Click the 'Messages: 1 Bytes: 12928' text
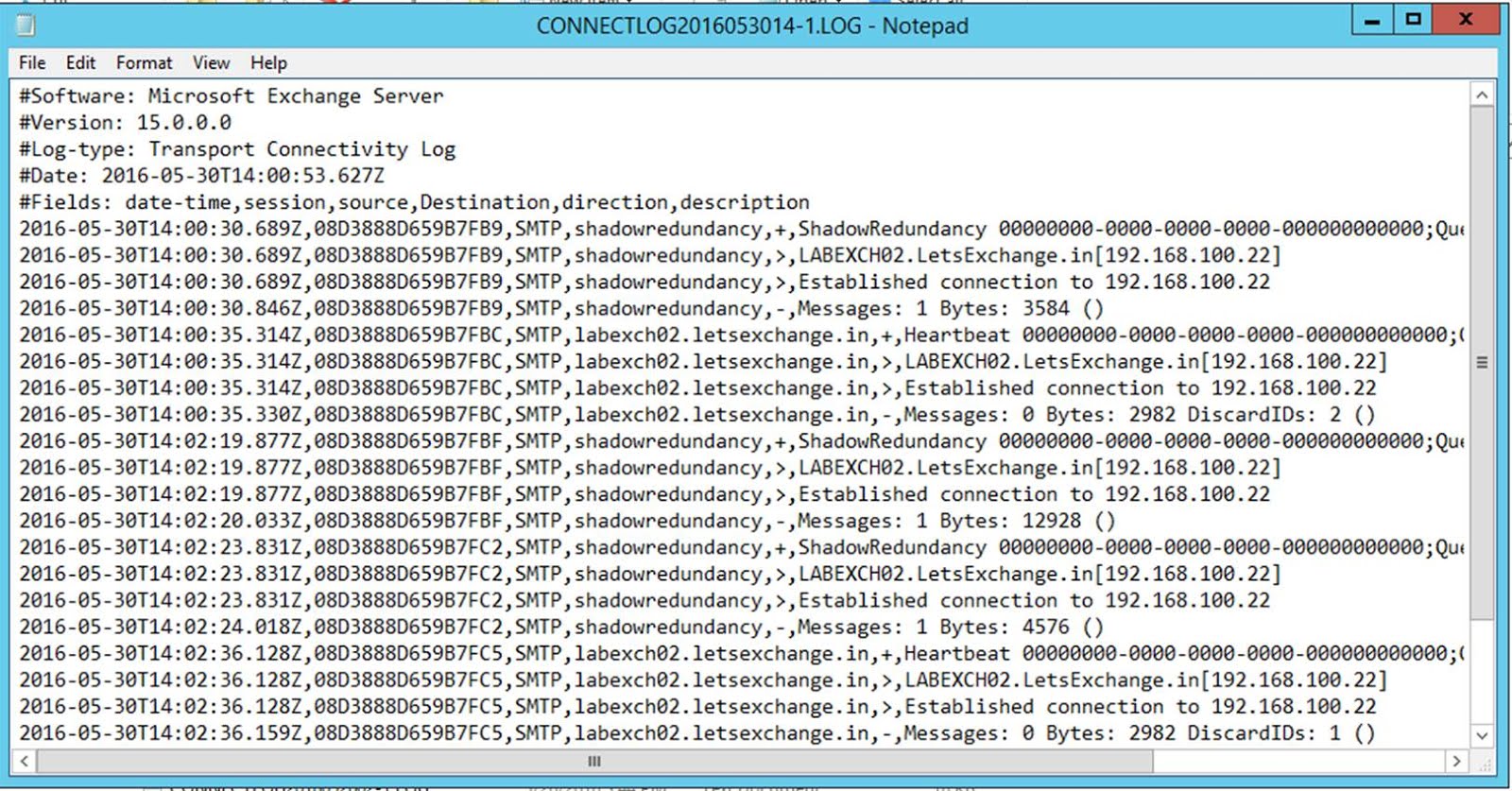1512x791 pixels. [x=939, y=521]
